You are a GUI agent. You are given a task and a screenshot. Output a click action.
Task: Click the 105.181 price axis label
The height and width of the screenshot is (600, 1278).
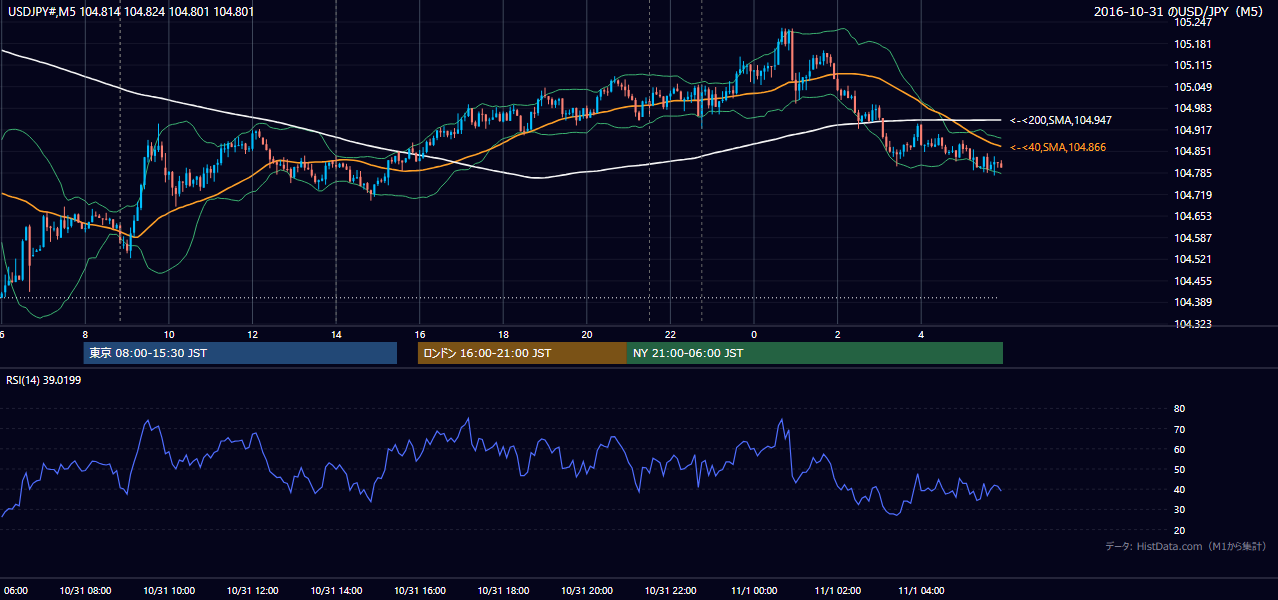click(1192, 44)
